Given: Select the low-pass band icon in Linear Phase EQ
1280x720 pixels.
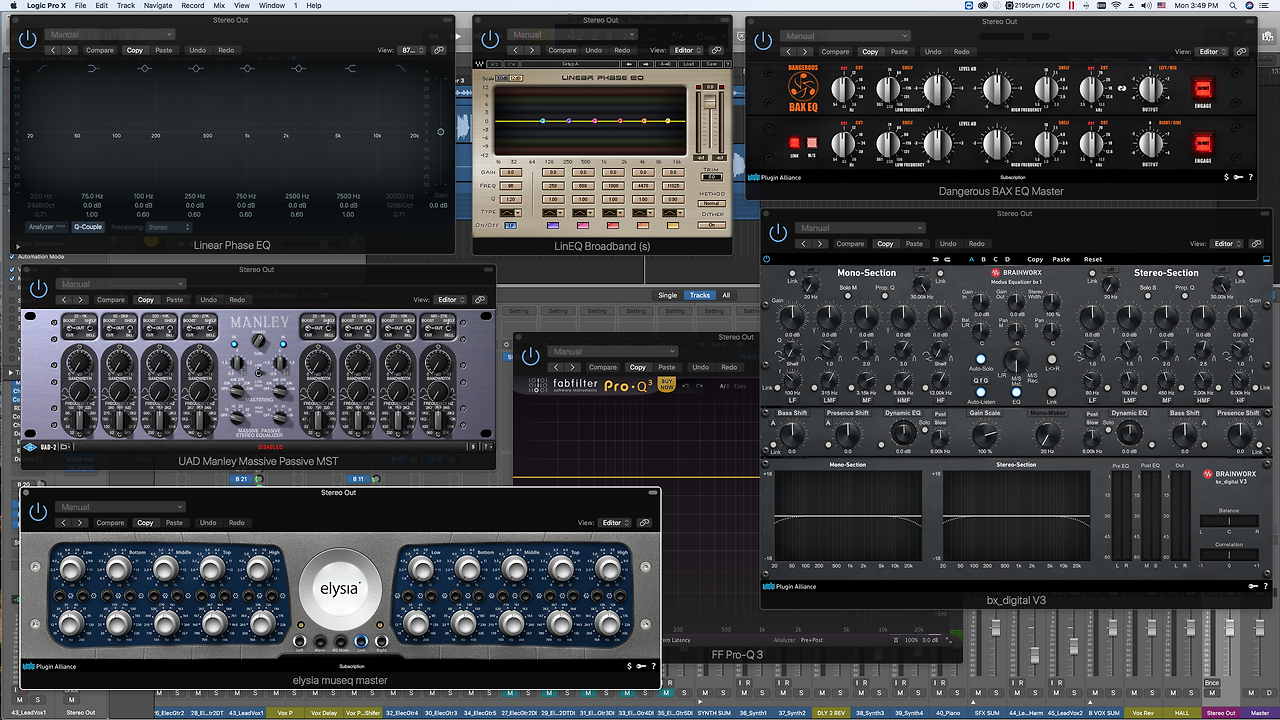Looking at the screenshot, I should 402,68.
